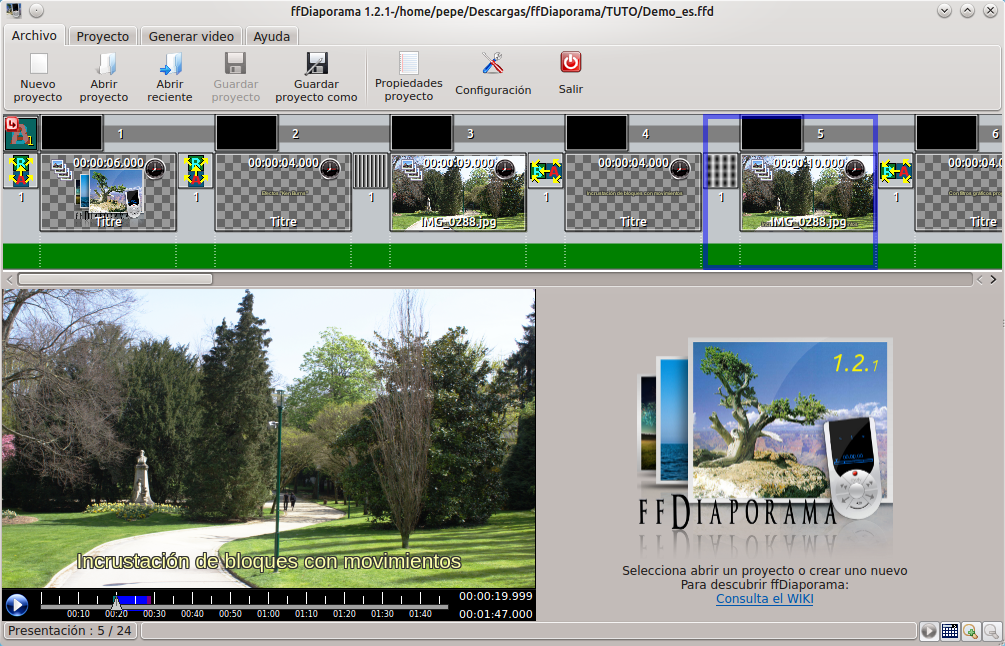Click the project background icon at timeline start
This screenshot has width=1005, height=646.
[21, 133]
